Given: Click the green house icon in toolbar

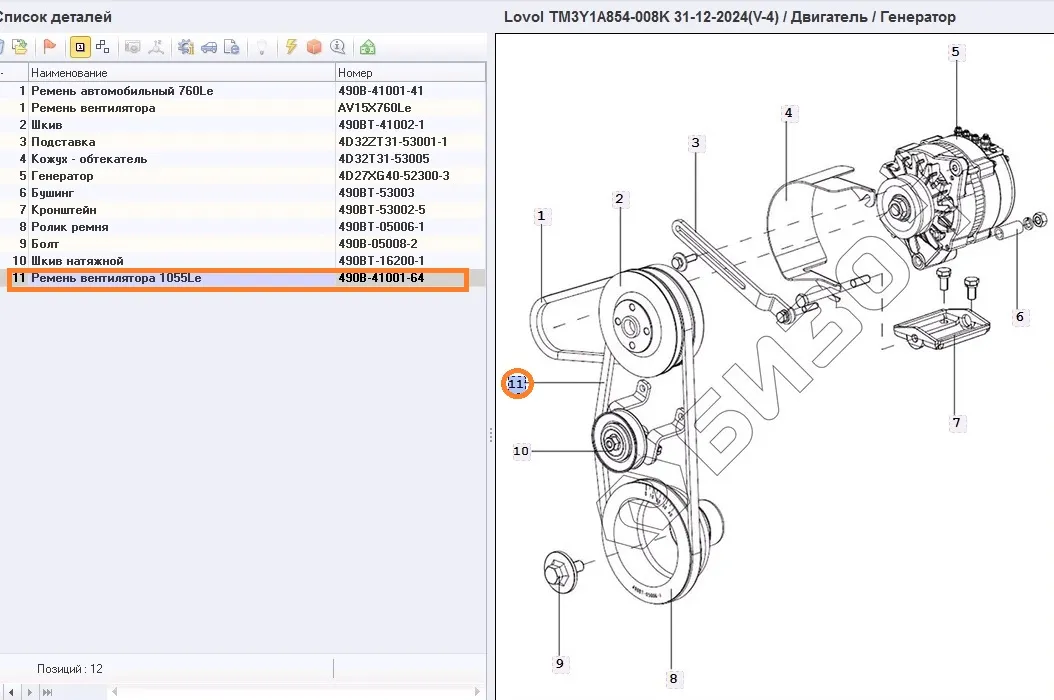Looking at the screenshot, I should click(x=368, y=47).
